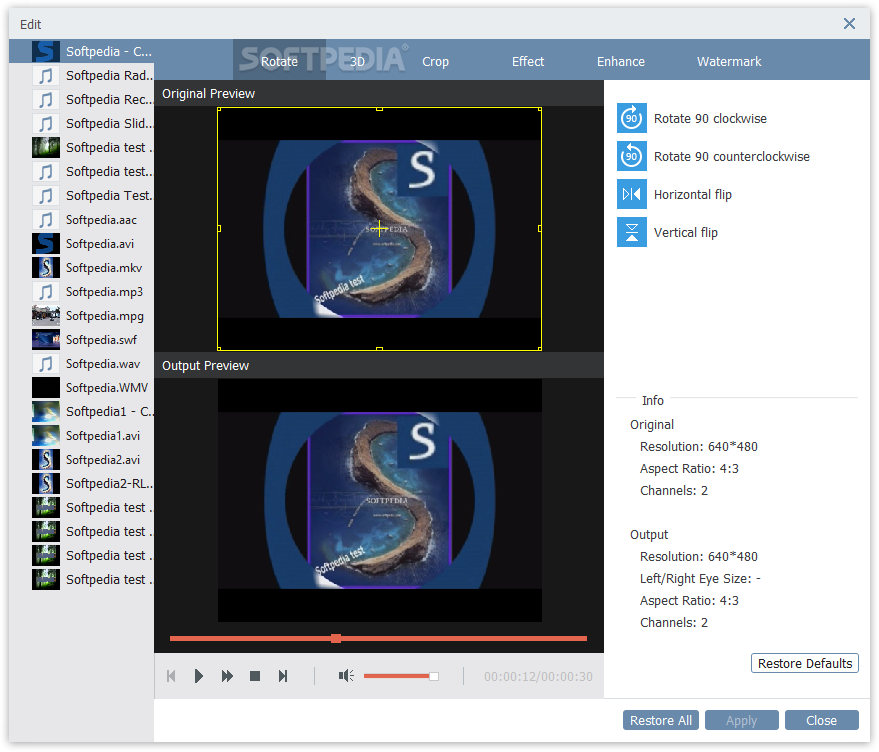Select Softpedia.swf video thumbnail
The image size is (879, 752).
pos(46,340)
